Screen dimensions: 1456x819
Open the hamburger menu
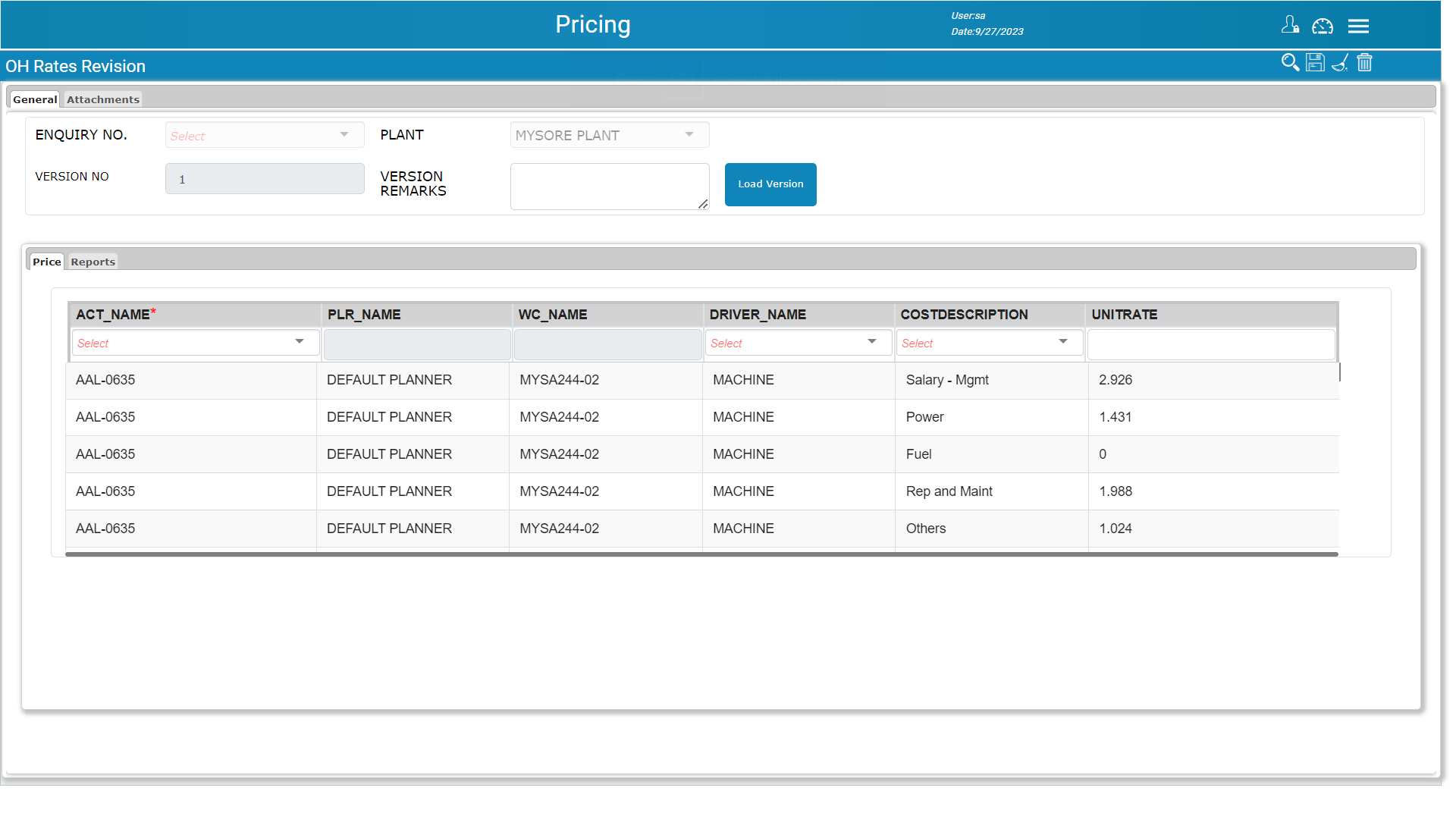tap(1358, 27)
